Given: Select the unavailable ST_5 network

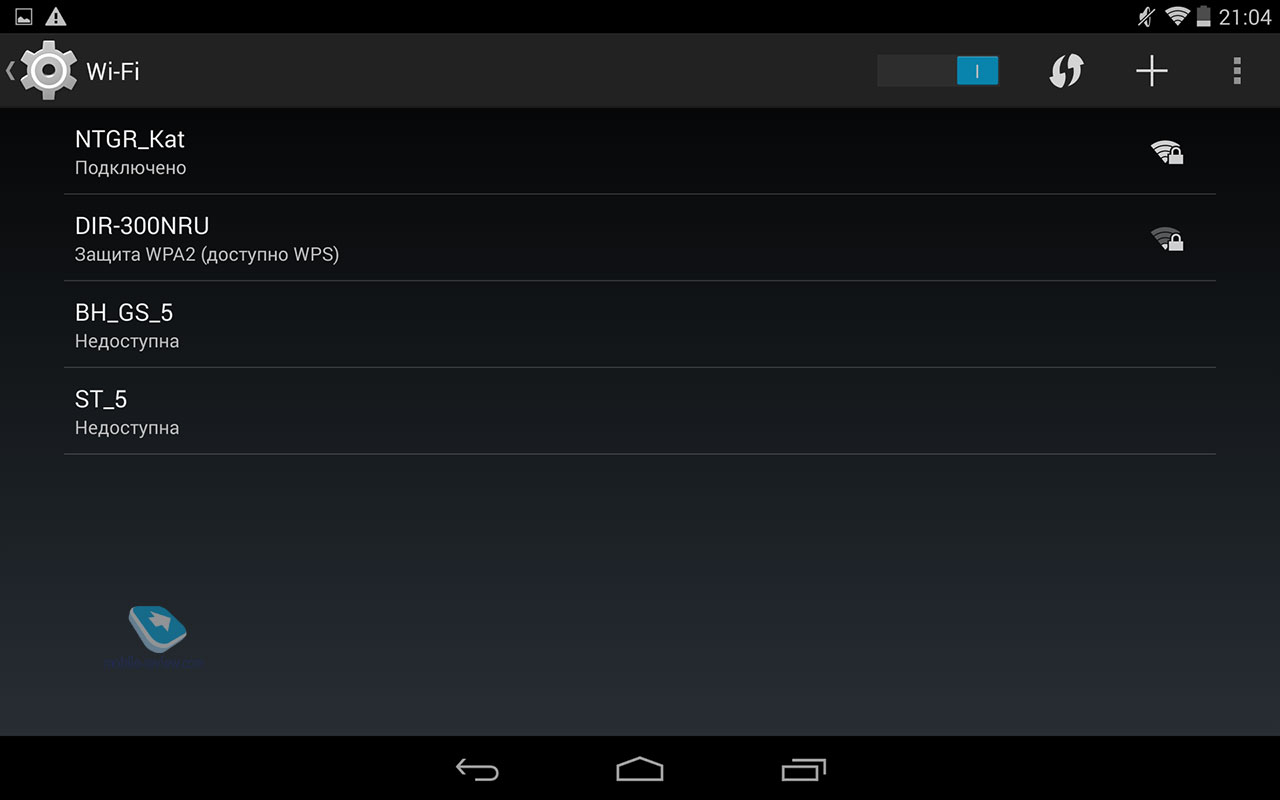Looking at the screenshot, I should tap(640, 411).
